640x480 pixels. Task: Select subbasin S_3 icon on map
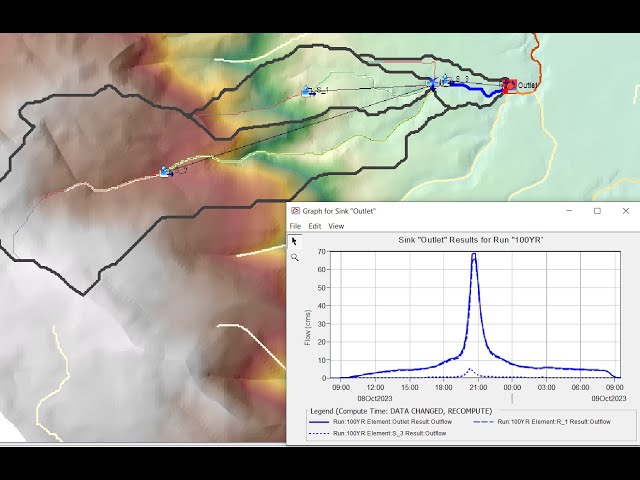pos(446,80)
